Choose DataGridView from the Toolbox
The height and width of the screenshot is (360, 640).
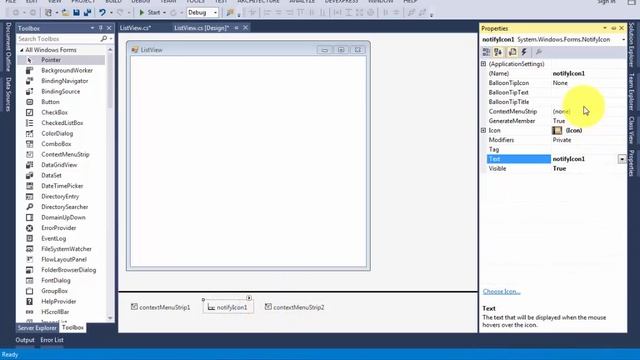click(x=61, y=165)
